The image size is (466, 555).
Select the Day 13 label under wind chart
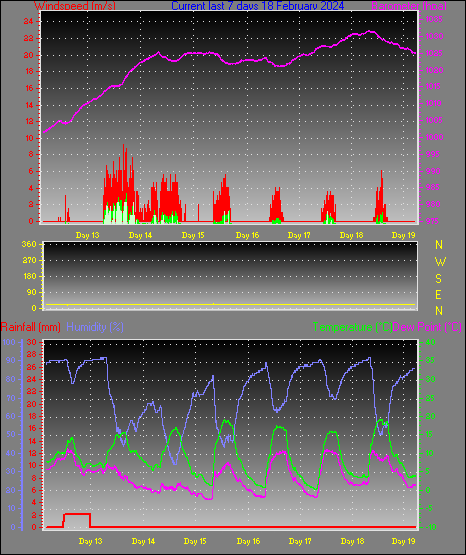point(87,235)
